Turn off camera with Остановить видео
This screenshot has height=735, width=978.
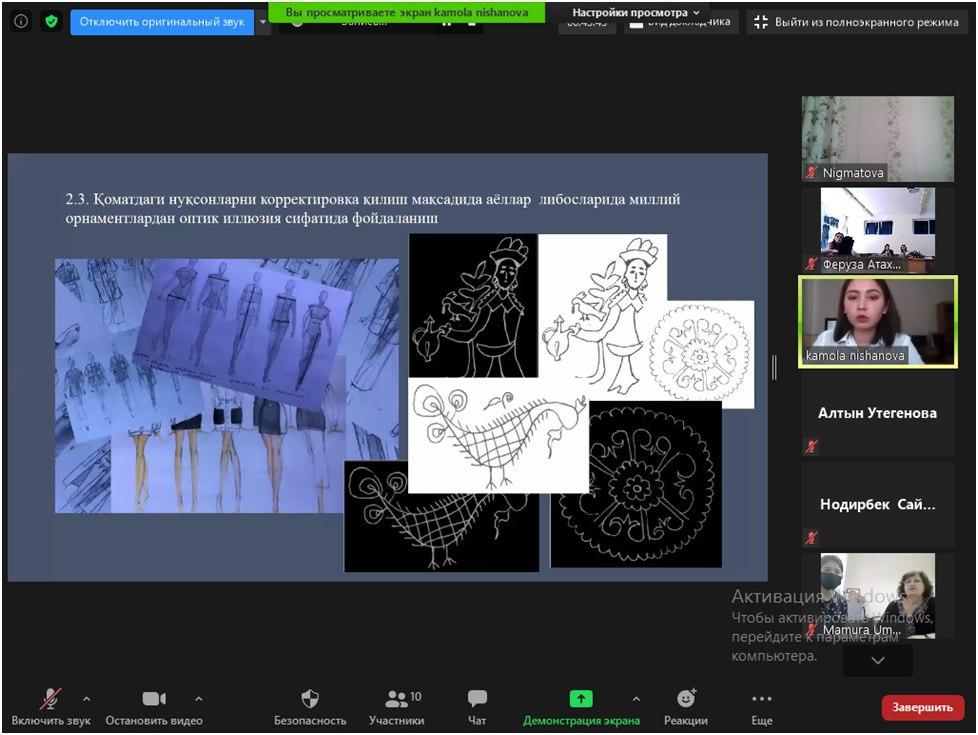[154, 699]
